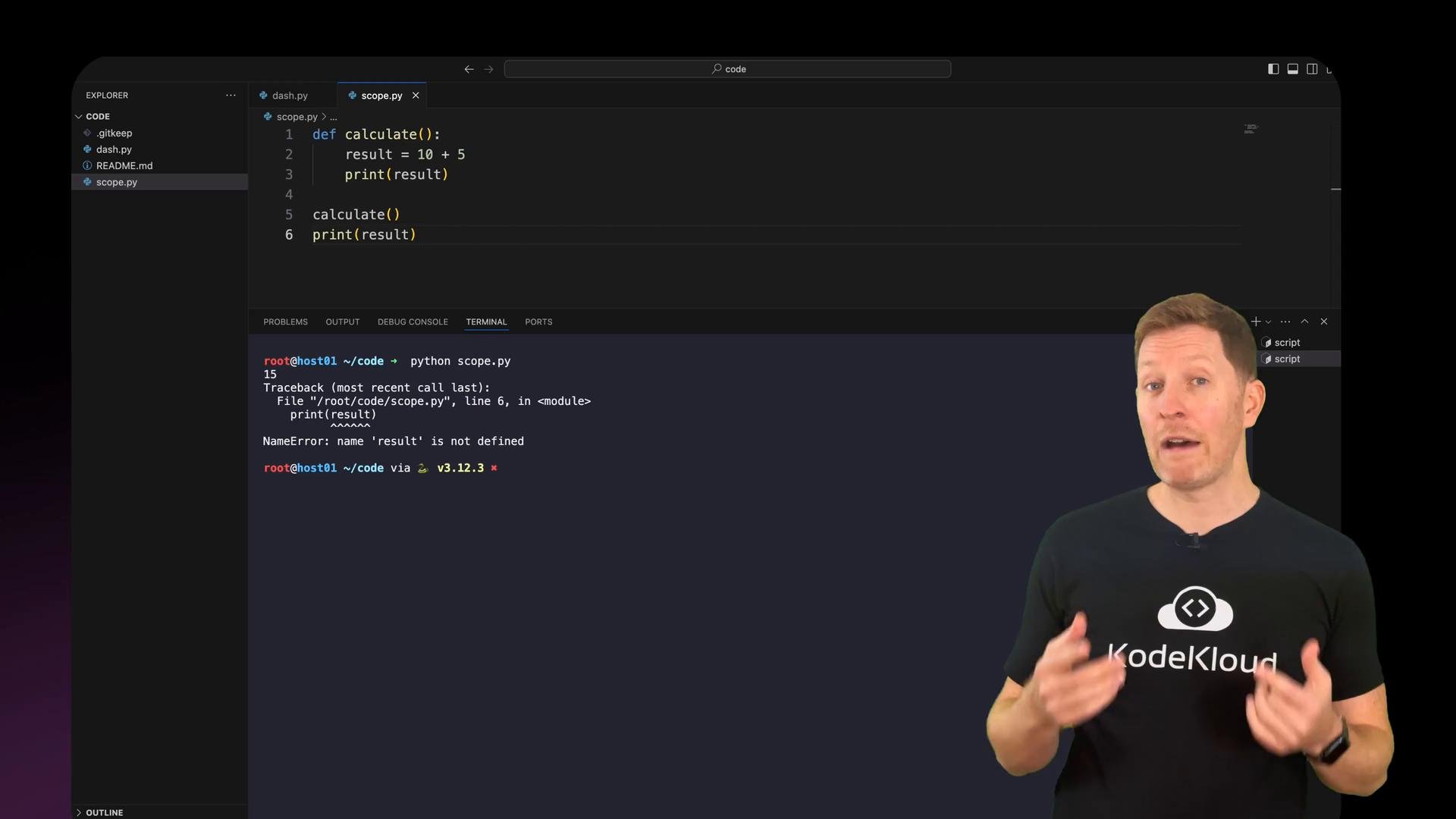The width and height of the screenshot is (1456, 819).
Task: Click 'calculate()' call on line 5
Action: point(356,215)
